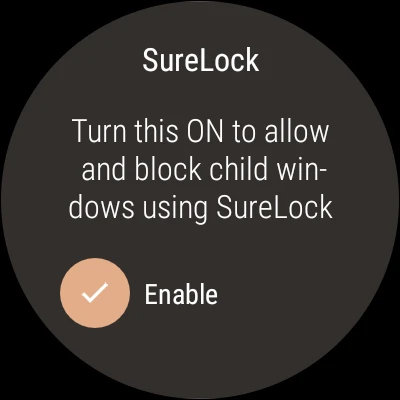The height and width of the screenshot is (400, 400).
Task: Select the word SureLock in dialog title
Action: [x=201, y=60]
